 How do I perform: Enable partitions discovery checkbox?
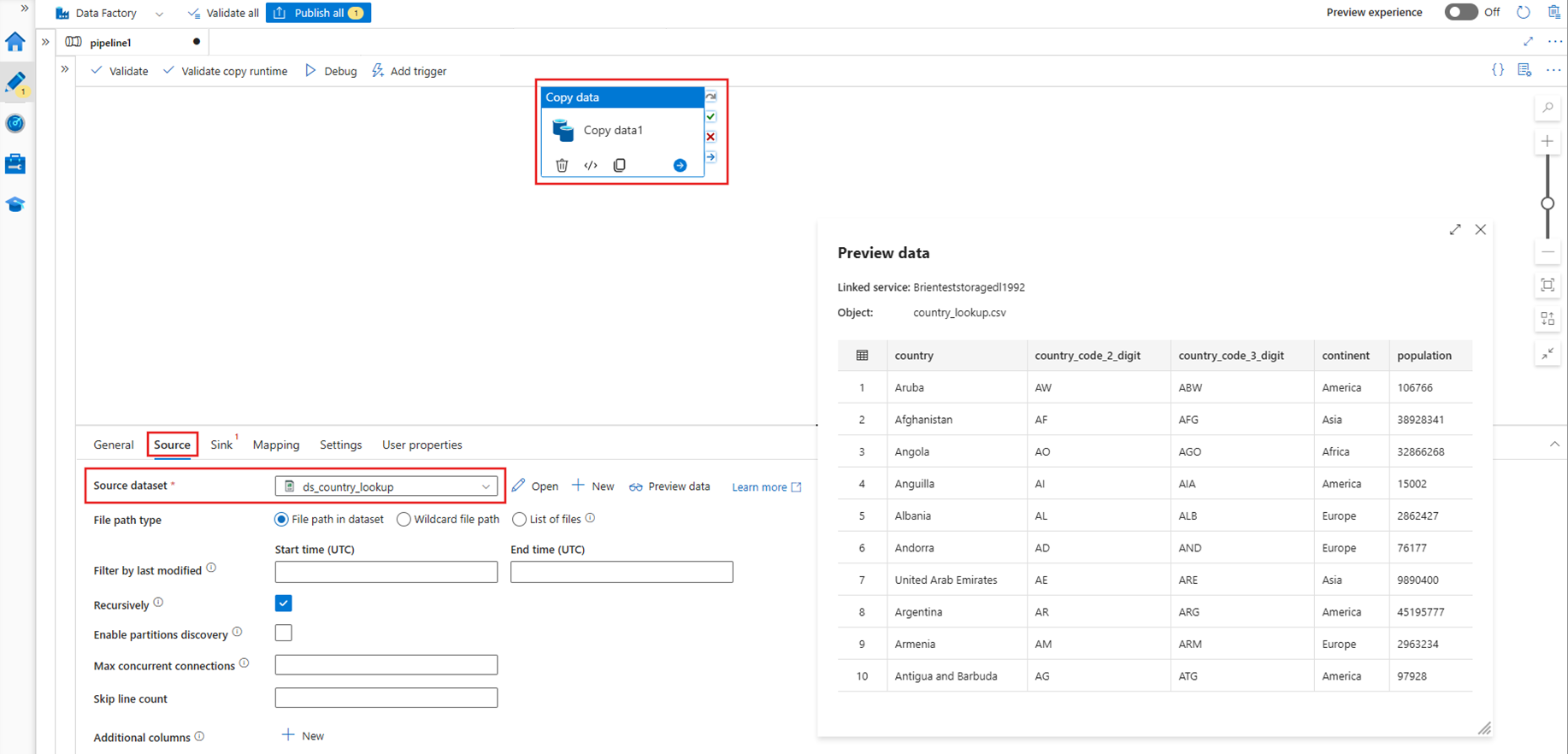(x=284, y=633)
